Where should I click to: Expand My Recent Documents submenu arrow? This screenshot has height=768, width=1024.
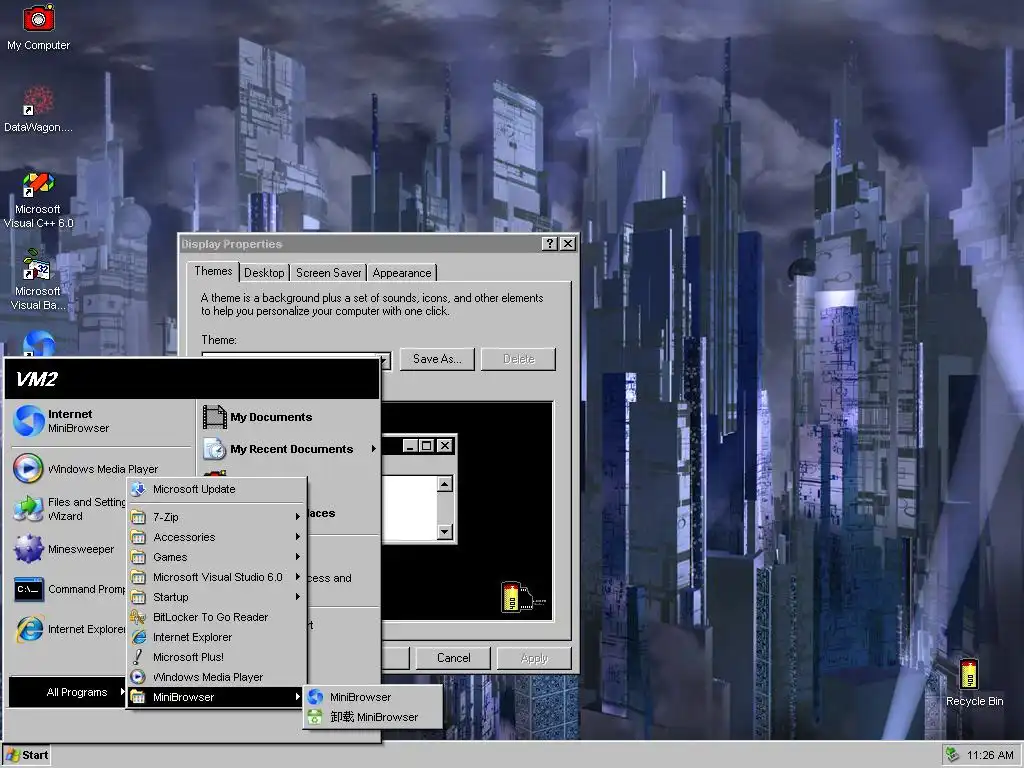click(x=374, y=449)
